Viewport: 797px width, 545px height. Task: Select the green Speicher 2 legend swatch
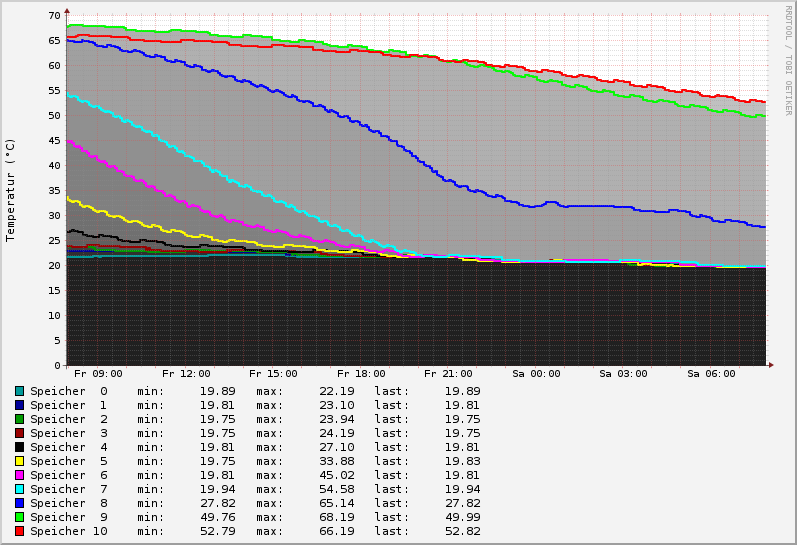pyautogui.click(x=19, y=419)
